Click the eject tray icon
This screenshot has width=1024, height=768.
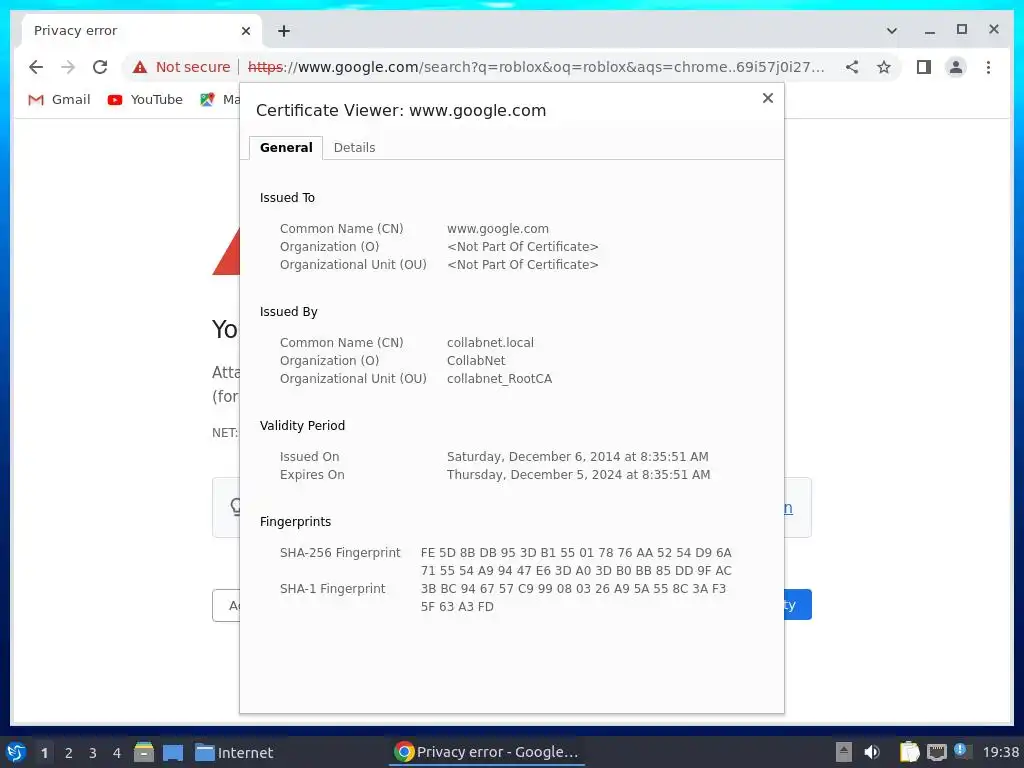click(x=843, y=752)
